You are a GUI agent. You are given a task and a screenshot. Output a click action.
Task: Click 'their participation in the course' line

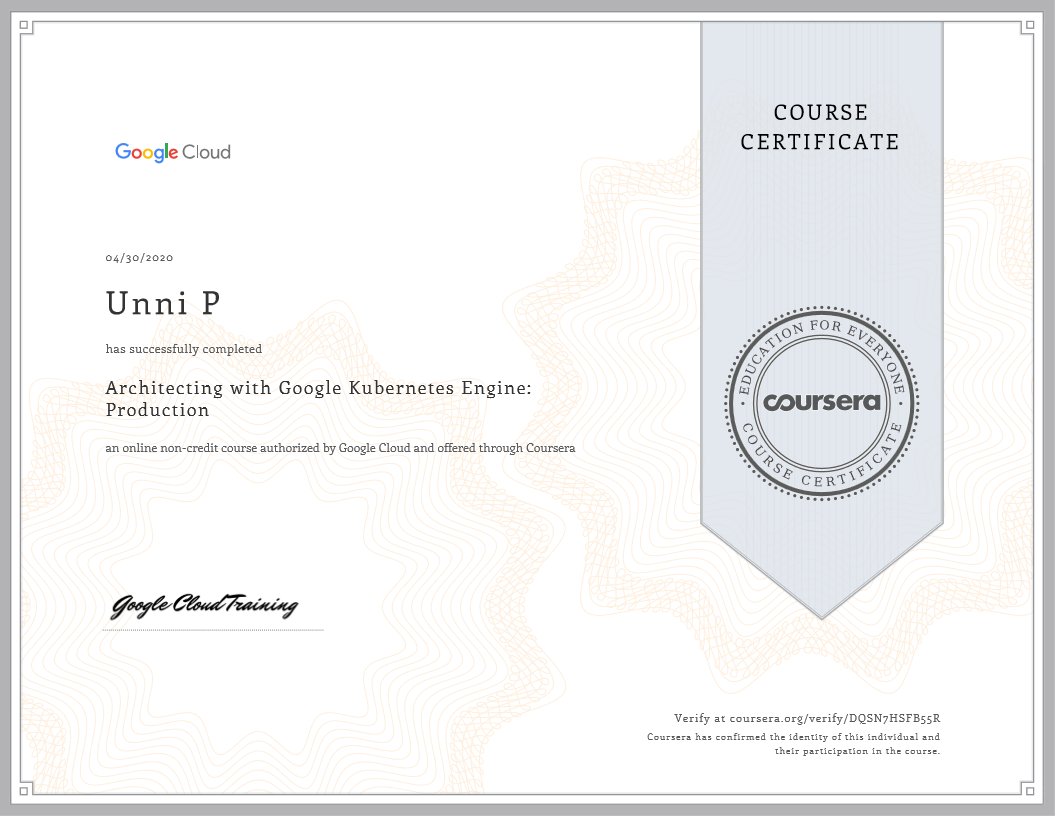click(857, 751)
